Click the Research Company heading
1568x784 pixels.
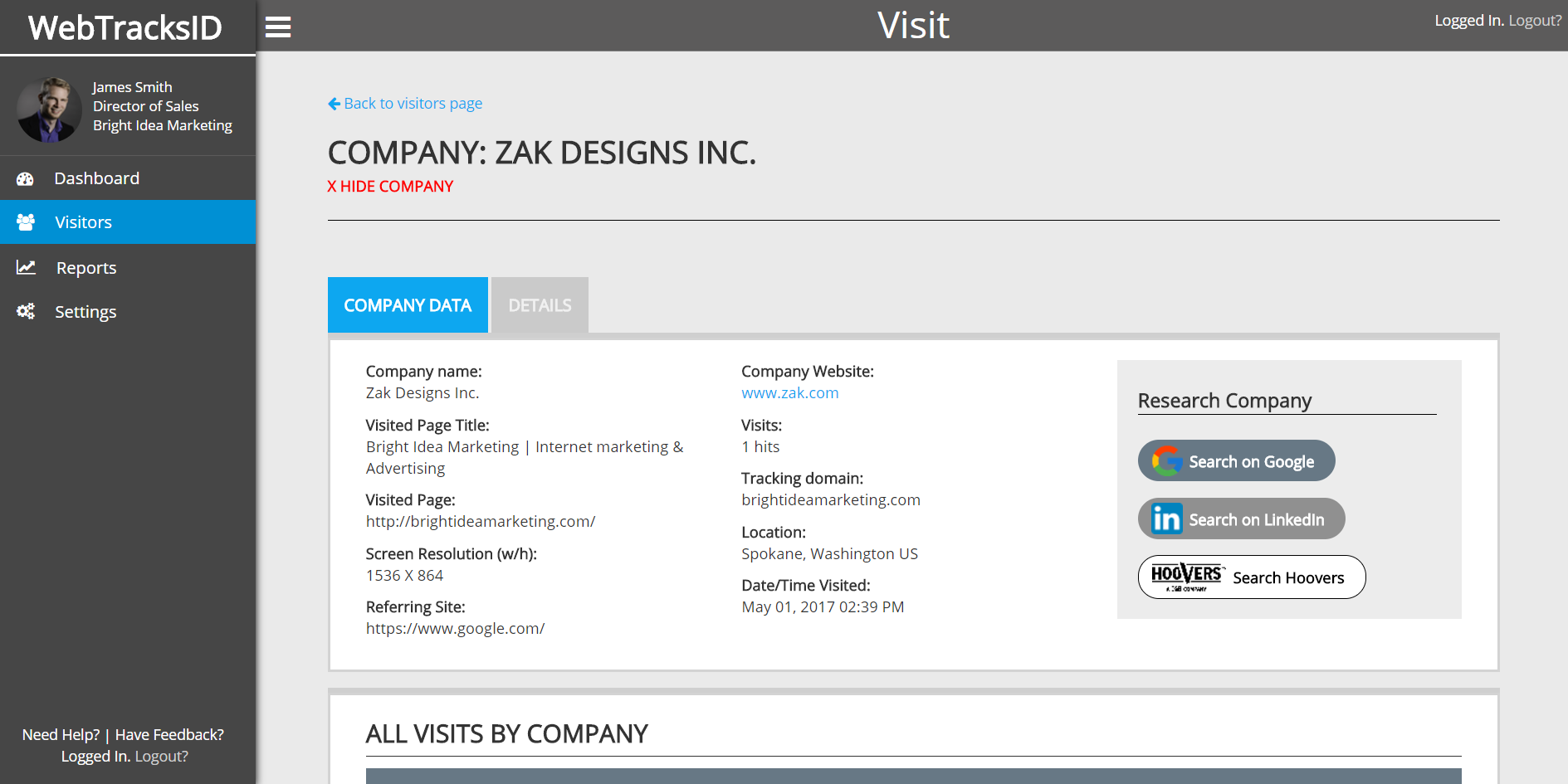click(x=1224, y=401)
